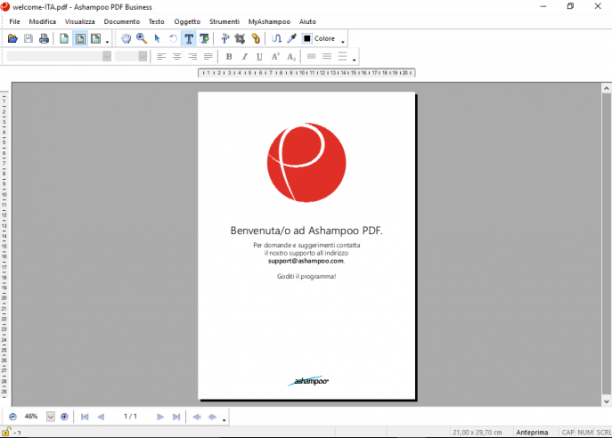Open the File menu
This screenshot has height=438, width=612.
click(14, 21)
